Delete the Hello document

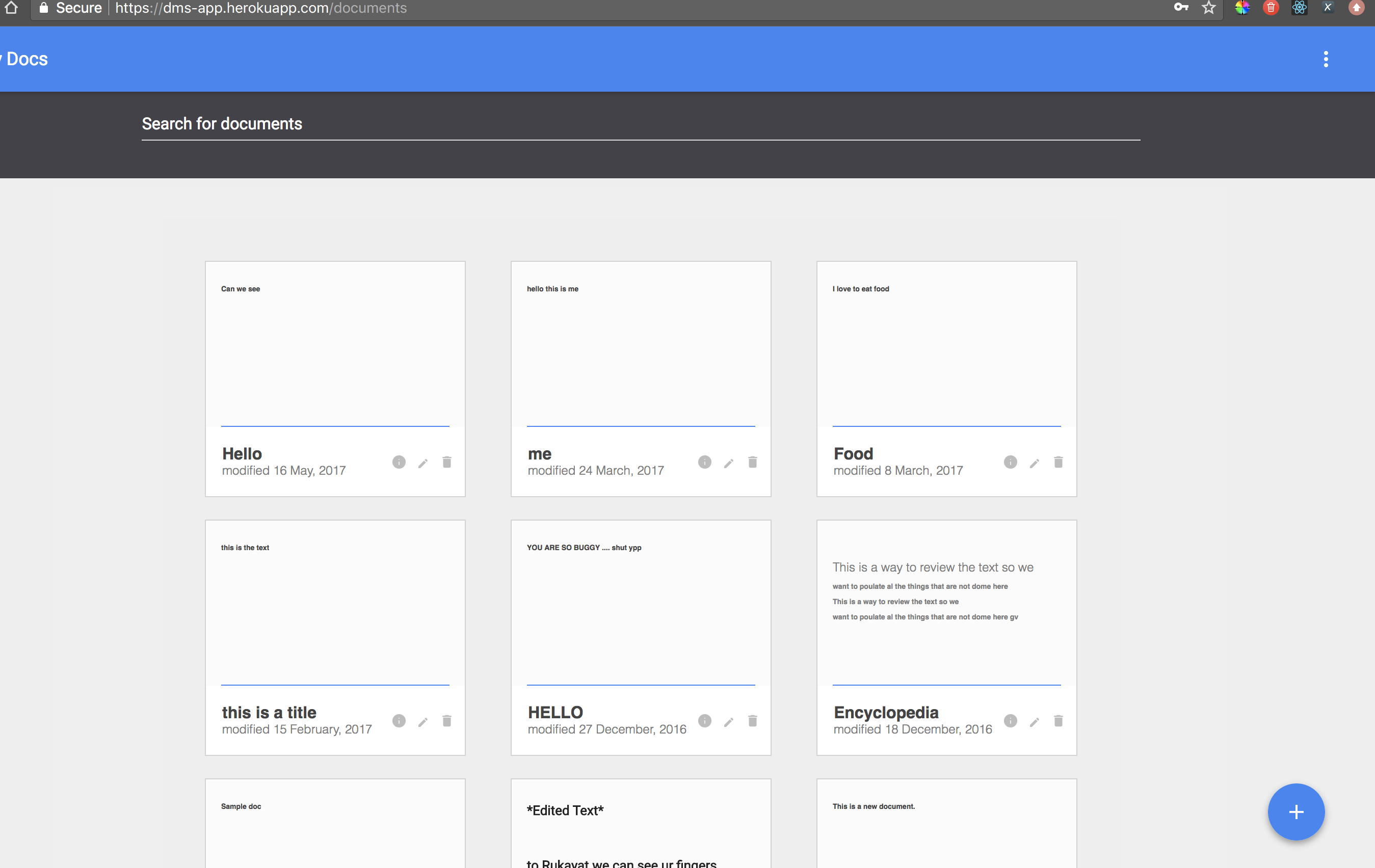click(446, 462)
